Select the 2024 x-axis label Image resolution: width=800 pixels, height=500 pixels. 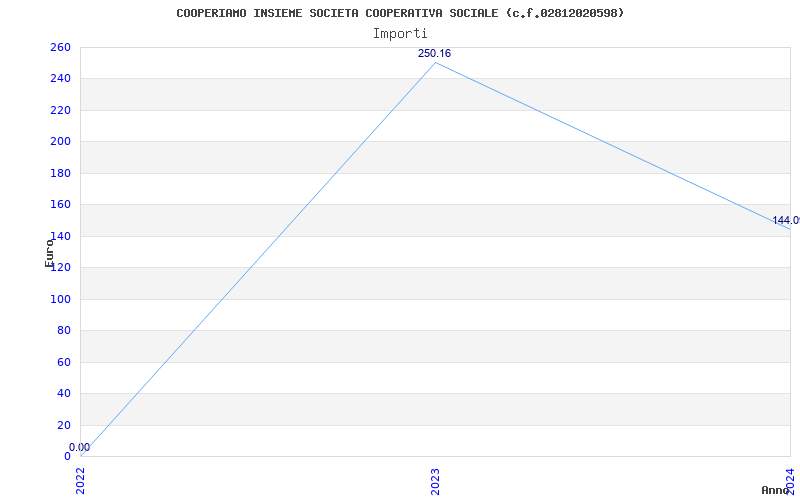tap(790, 481)
